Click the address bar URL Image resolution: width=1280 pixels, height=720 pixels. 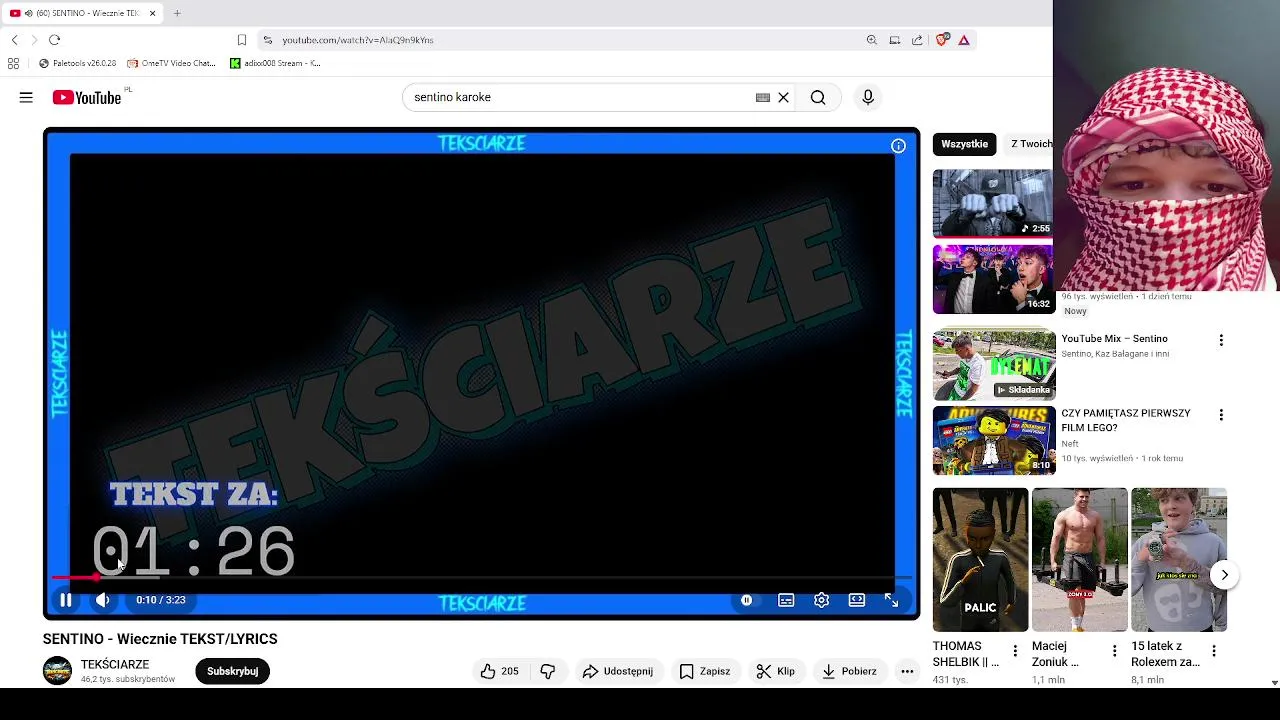coord(357,40)
